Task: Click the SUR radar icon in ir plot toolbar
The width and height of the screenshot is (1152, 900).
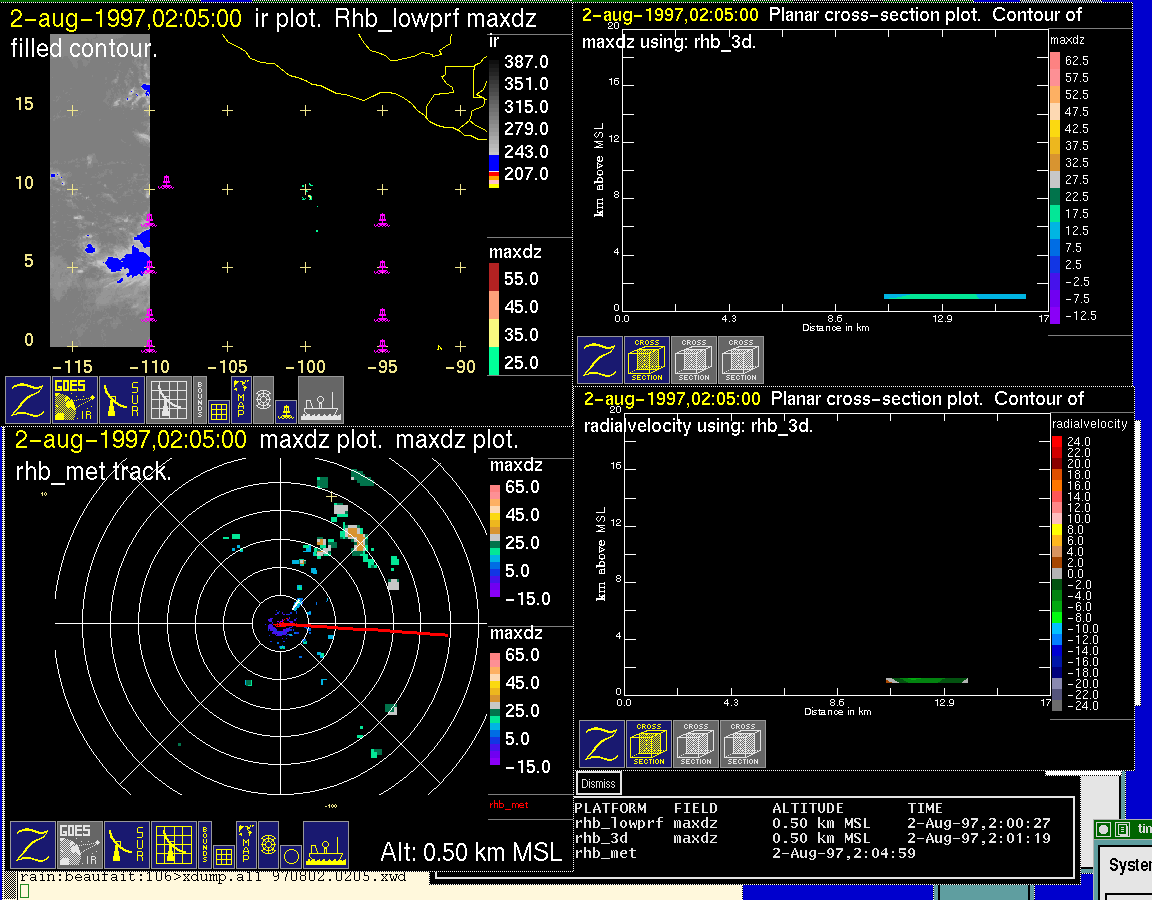Action: pos(123,400)
